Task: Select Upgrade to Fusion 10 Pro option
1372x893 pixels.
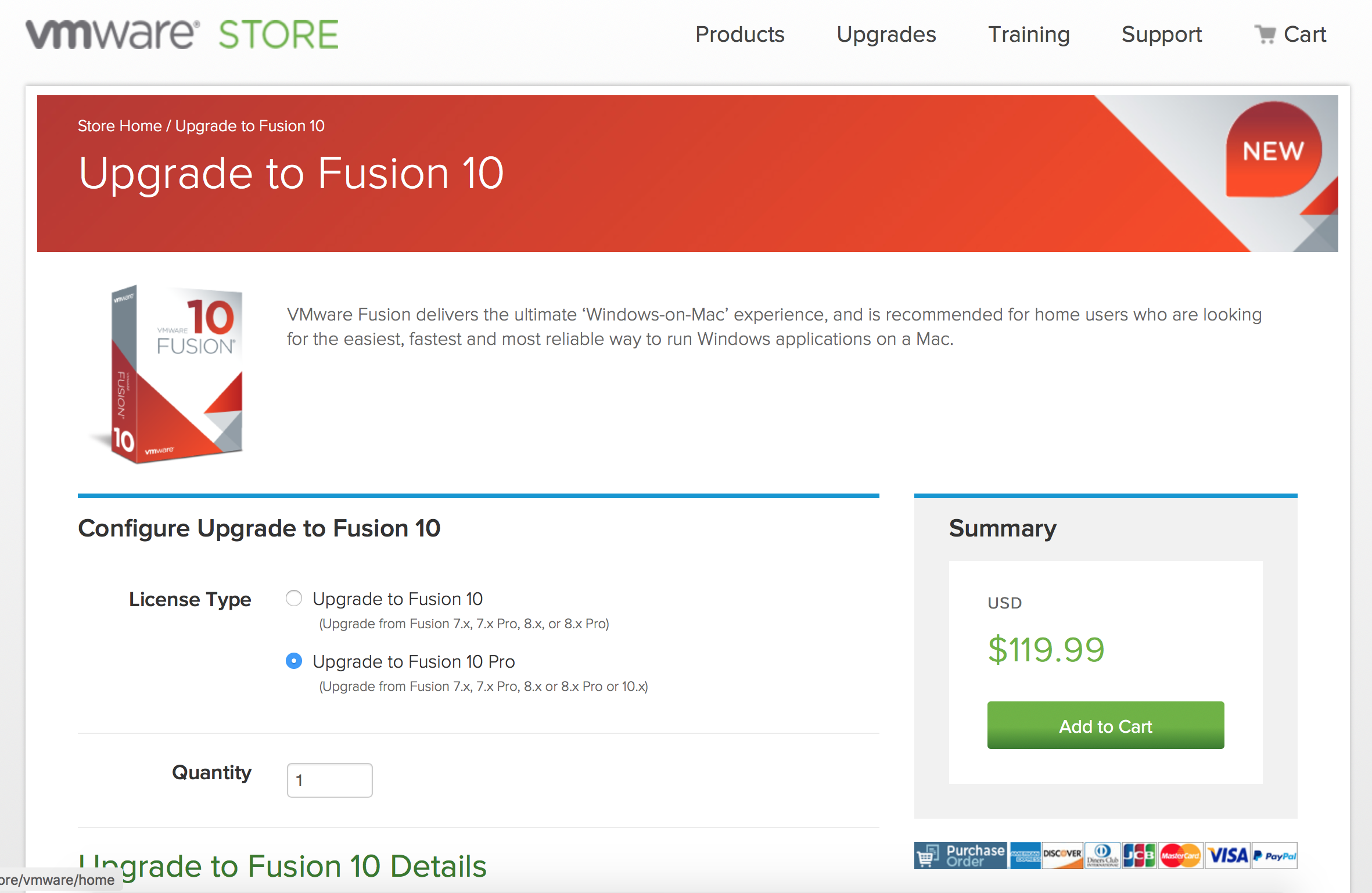Action: (294, 661)
